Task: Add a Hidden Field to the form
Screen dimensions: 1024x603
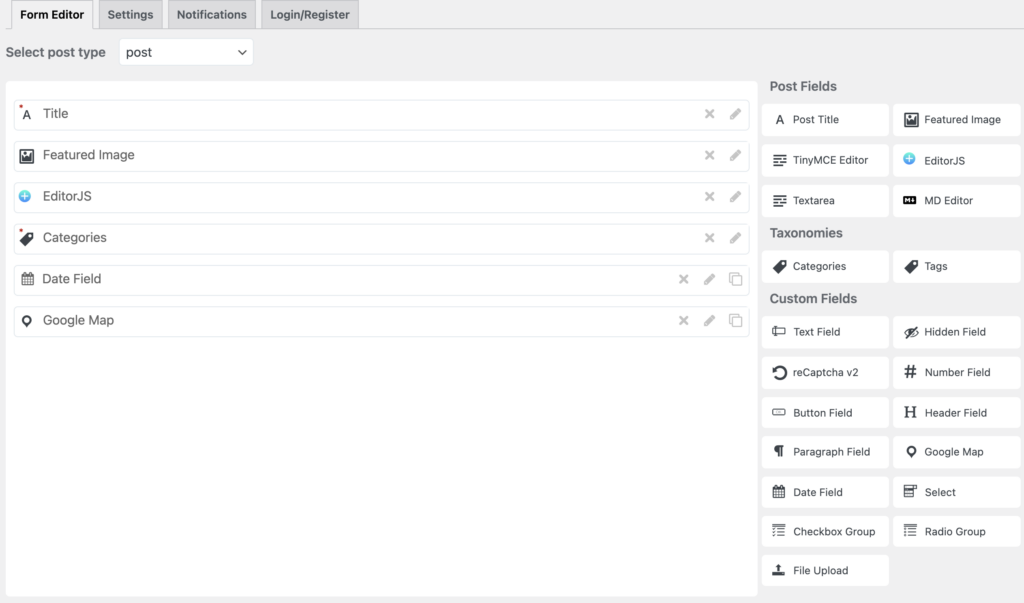Action: (x=956, y=332)
